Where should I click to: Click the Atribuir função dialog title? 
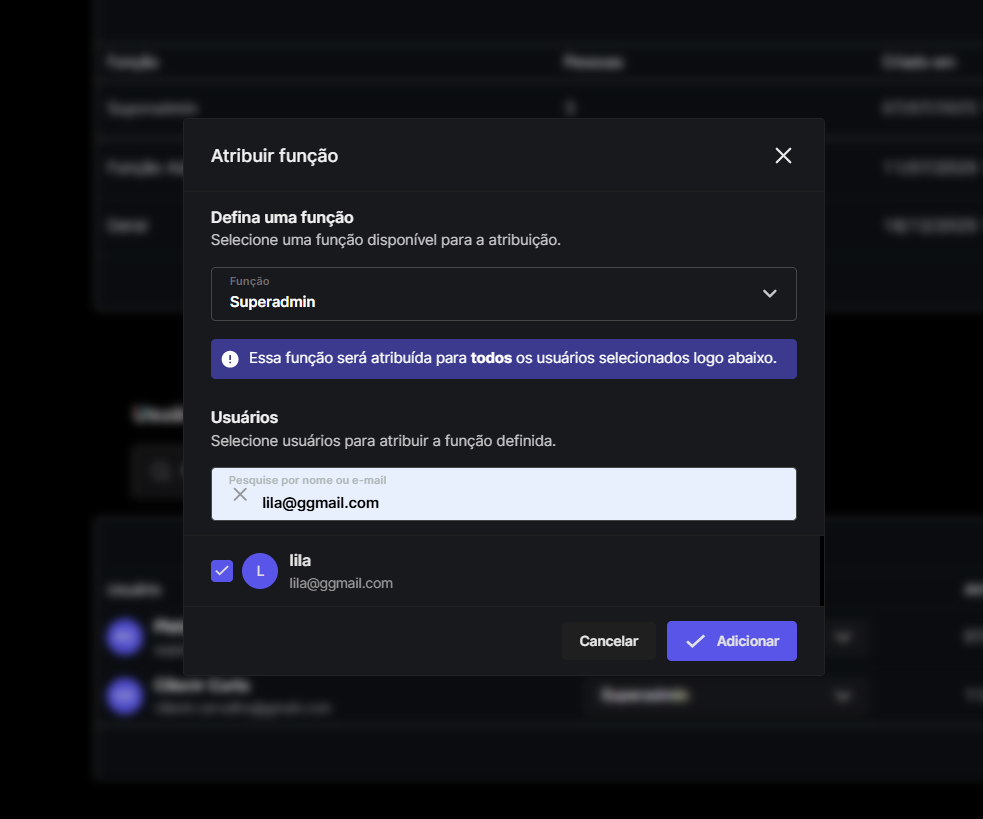274,155
